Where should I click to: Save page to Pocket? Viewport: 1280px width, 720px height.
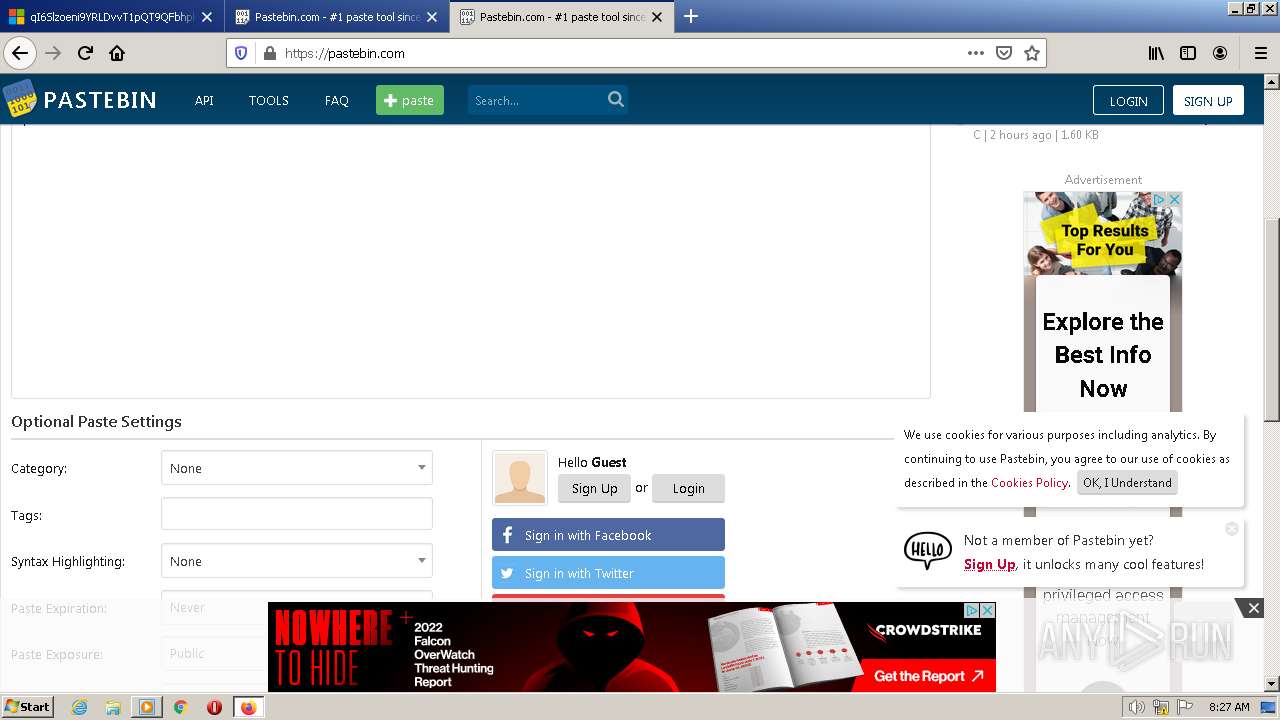1004,53
